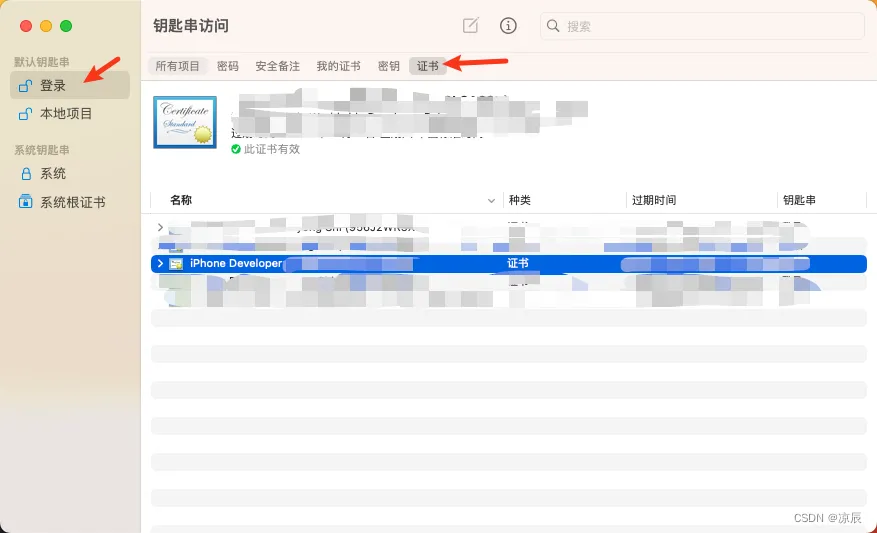Select the iPhone Developer row name
The image size is (877, 533).
pyautogui.click(x=236, y=263)
